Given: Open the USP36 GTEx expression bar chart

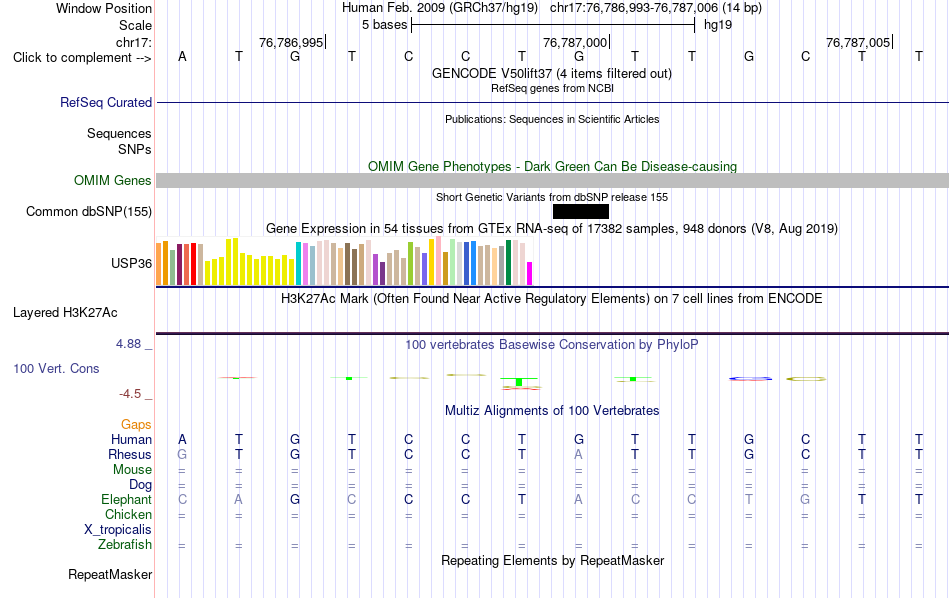Looking at the screenshot, I should pyautogui.click(x=344, y=261).
